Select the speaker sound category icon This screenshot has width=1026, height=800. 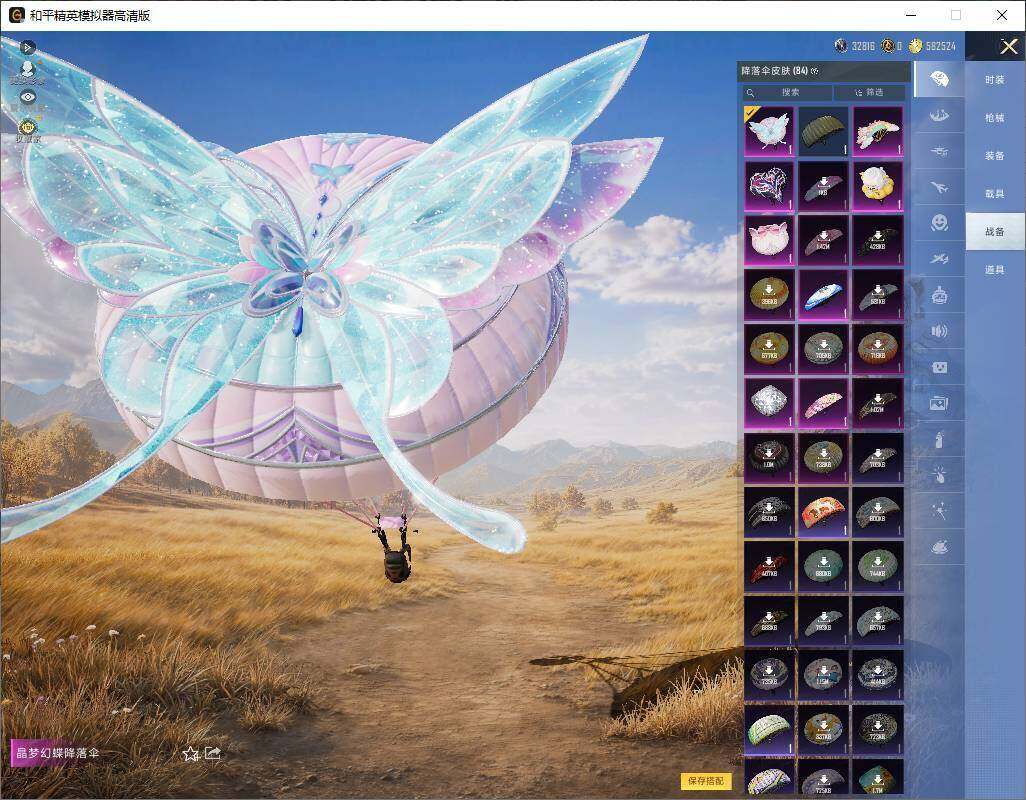(939, 331)
